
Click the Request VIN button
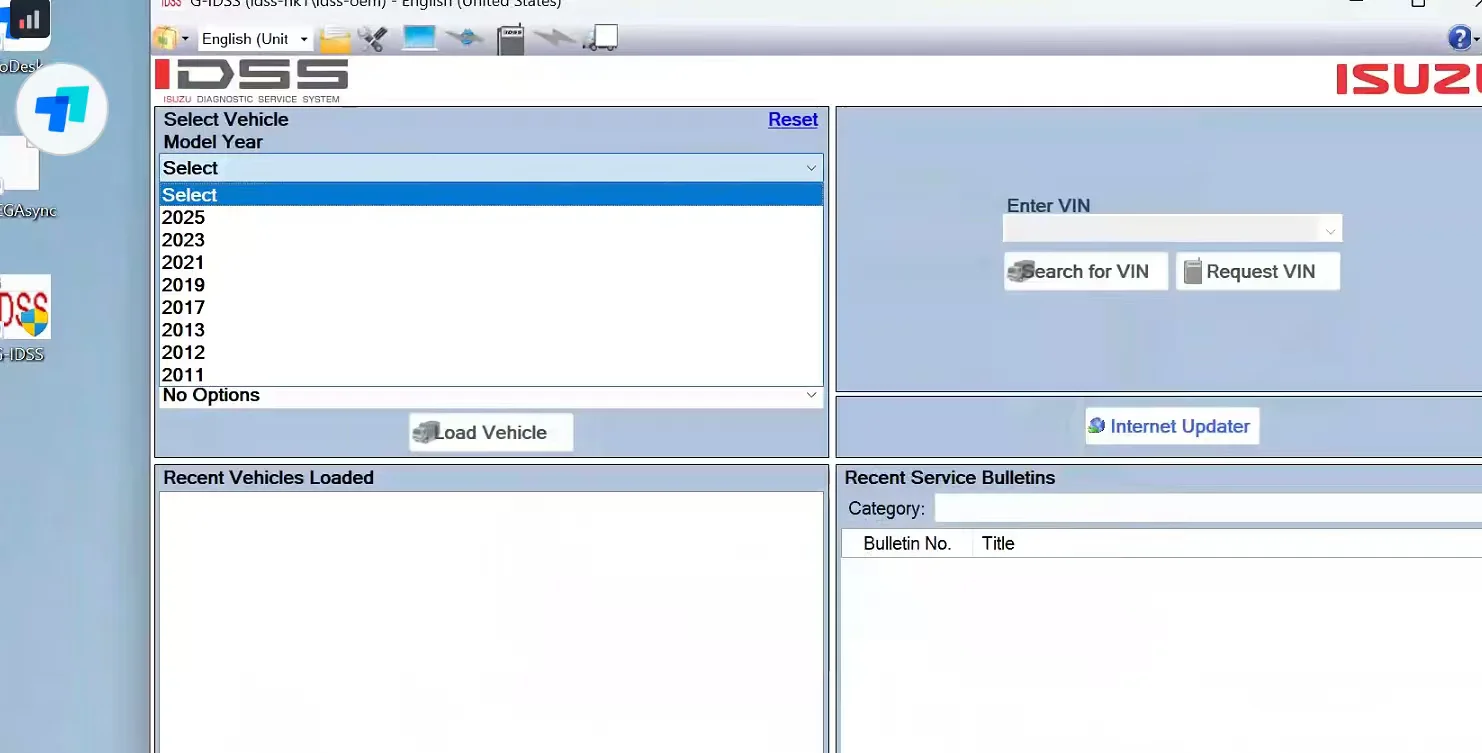(x=1258, y=271)
